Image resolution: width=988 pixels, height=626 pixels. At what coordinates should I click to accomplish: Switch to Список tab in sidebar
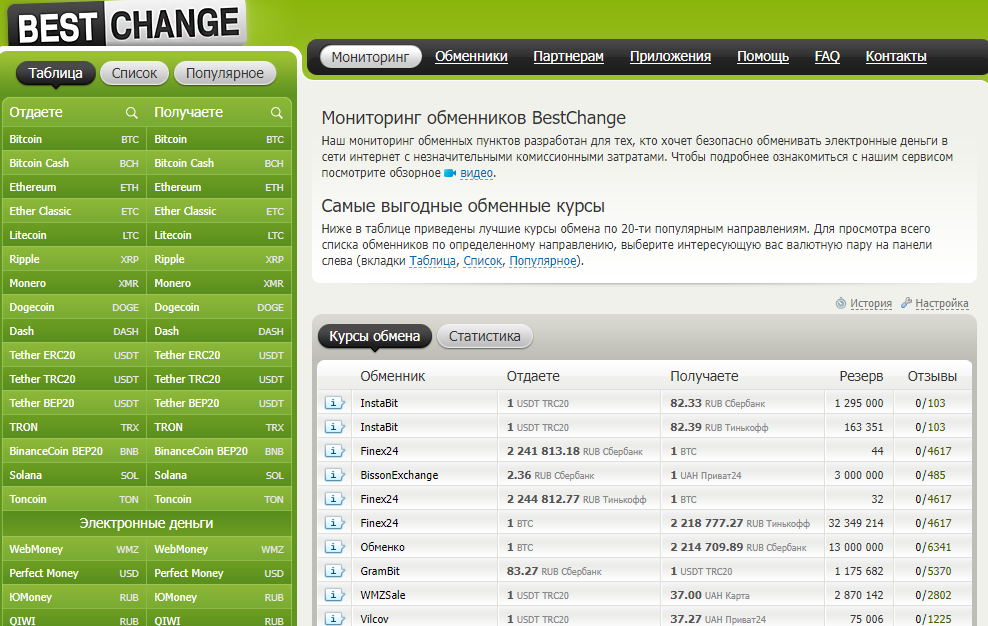[134, 73]
